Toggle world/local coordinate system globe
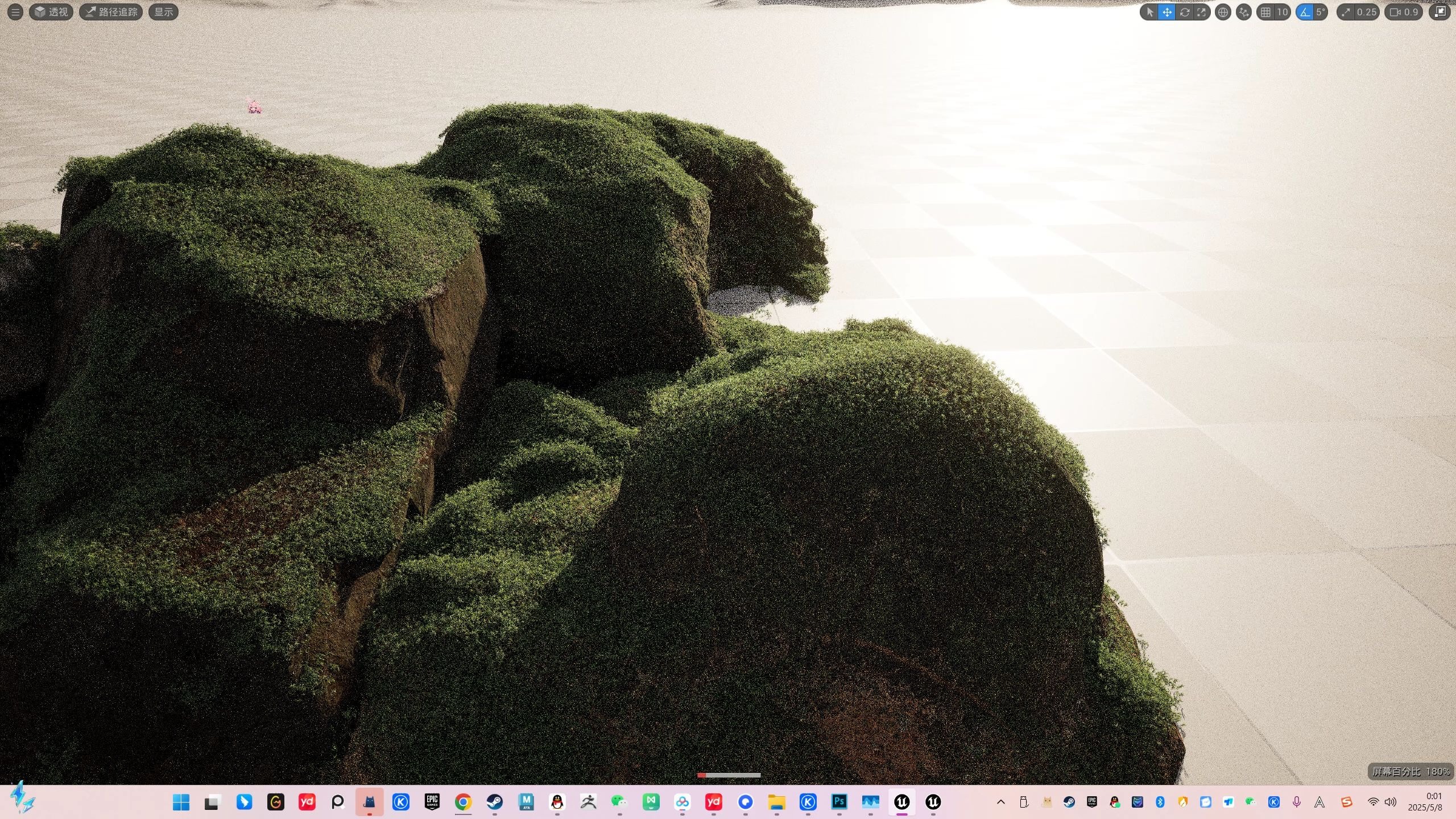The image size is (1456, 819). point(1223,12)
